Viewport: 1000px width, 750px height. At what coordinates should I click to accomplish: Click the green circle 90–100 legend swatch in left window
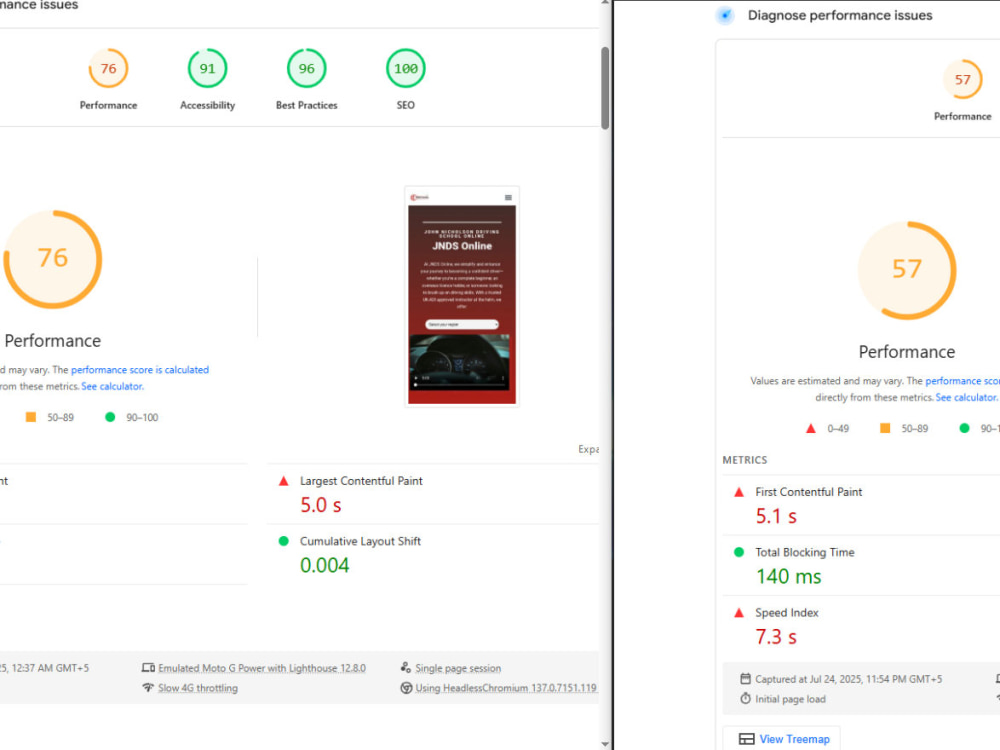coord(110,417)
